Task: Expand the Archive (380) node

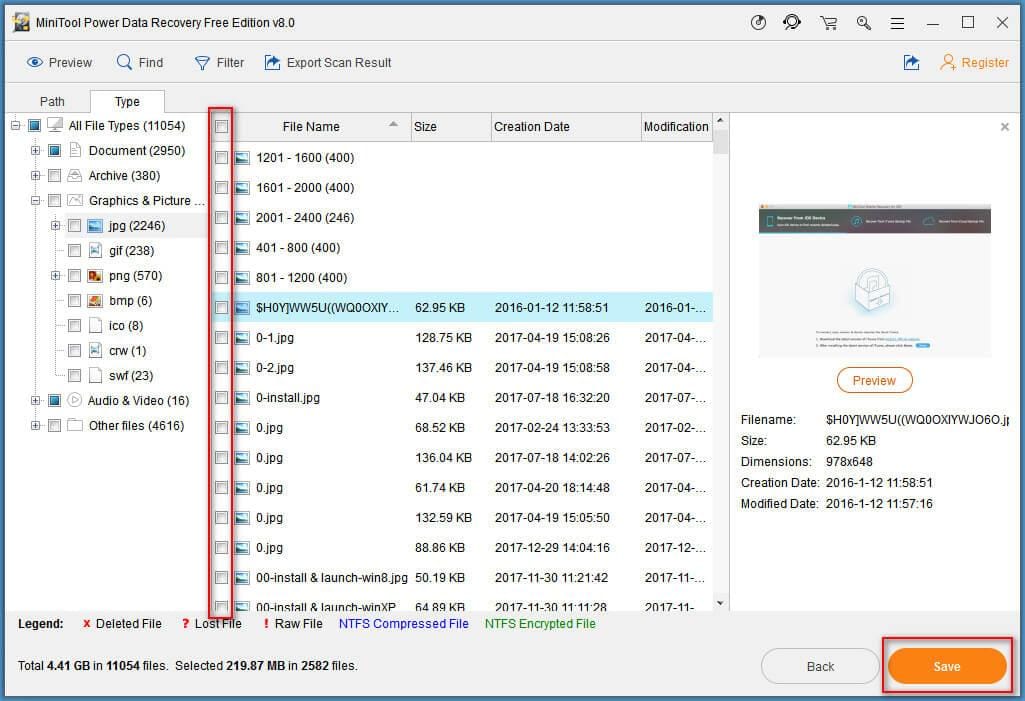Action: 35,175
